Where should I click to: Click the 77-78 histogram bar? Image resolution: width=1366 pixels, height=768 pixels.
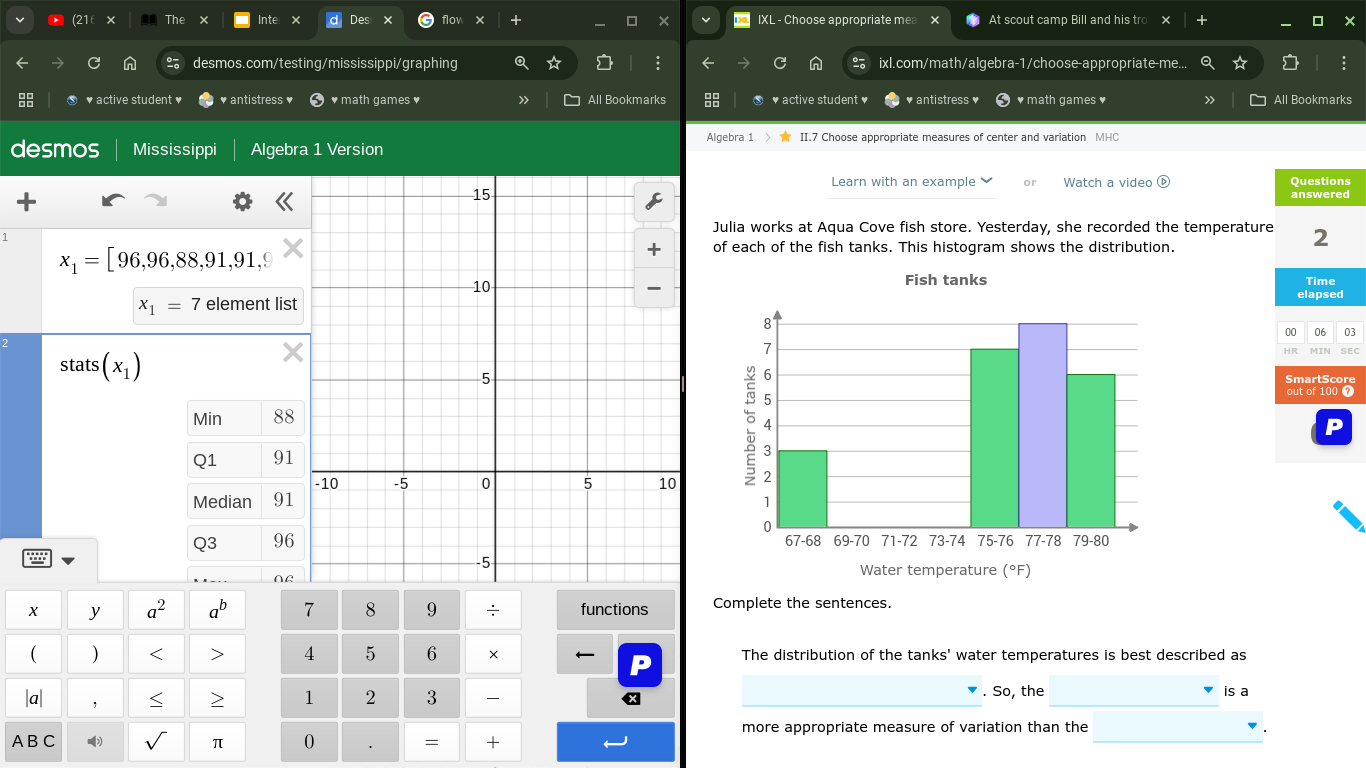pyautogui.click(x=1043, y=425)
